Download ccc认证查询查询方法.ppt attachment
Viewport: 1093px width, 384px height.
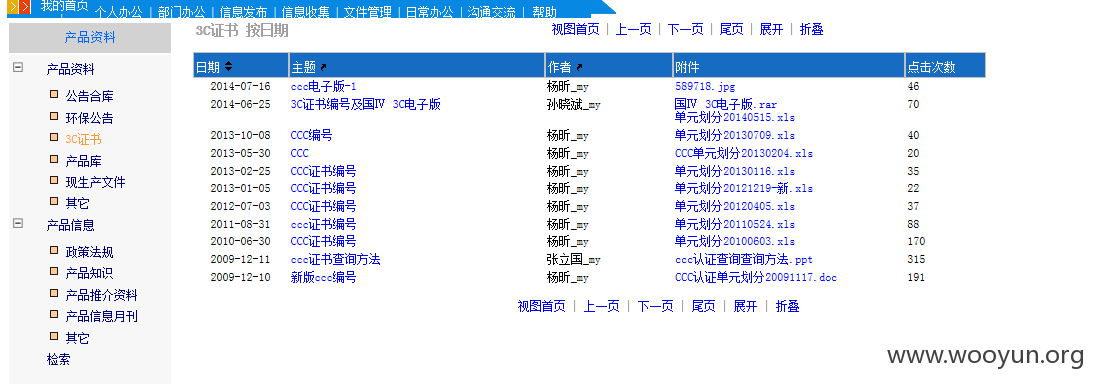point(744,259)
